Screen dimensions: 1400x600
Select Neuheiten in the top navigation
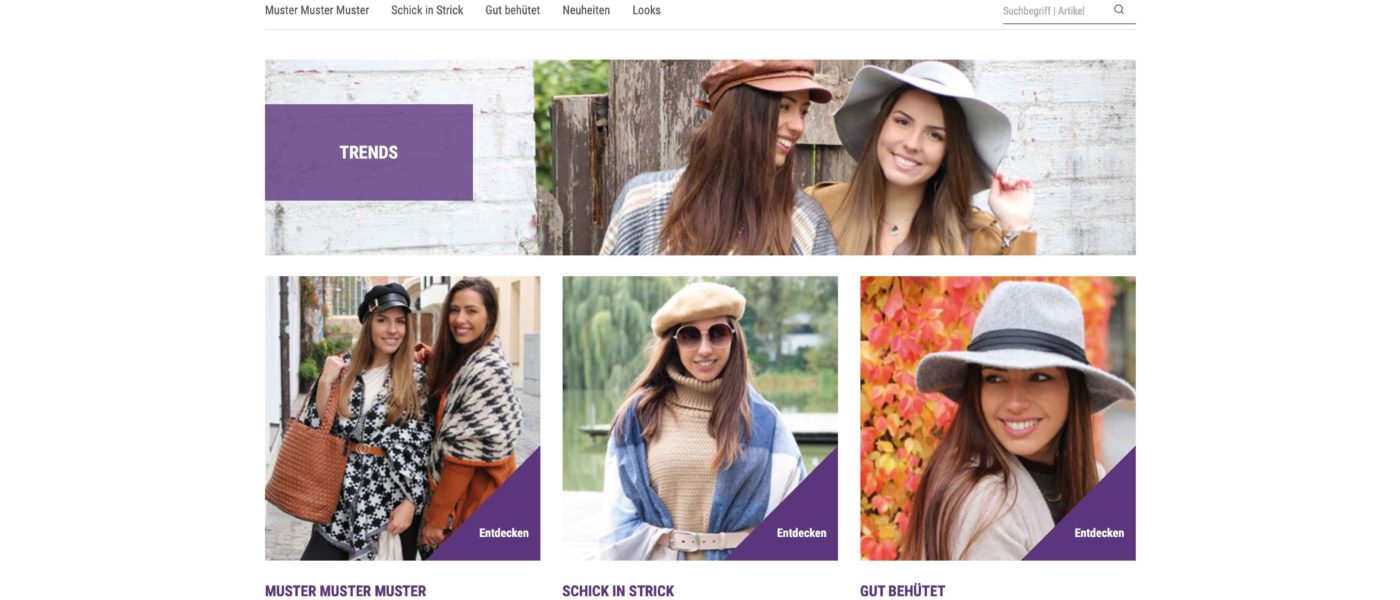[586, 10]
